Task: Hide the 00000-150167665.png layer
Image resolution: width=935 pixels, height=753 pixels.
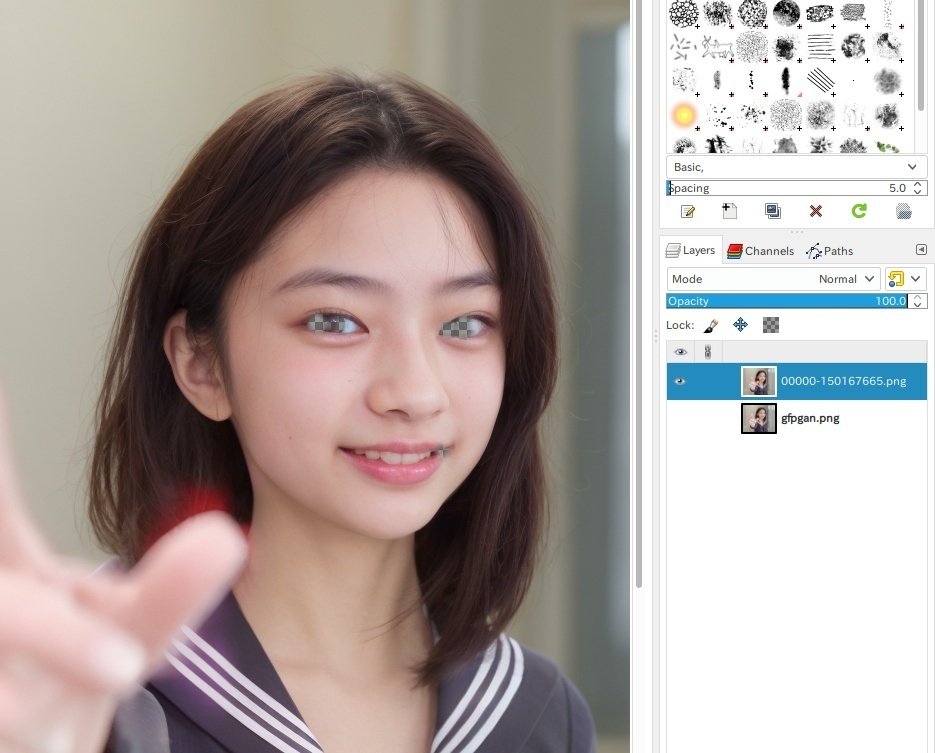Action: (x=680, y=381)
